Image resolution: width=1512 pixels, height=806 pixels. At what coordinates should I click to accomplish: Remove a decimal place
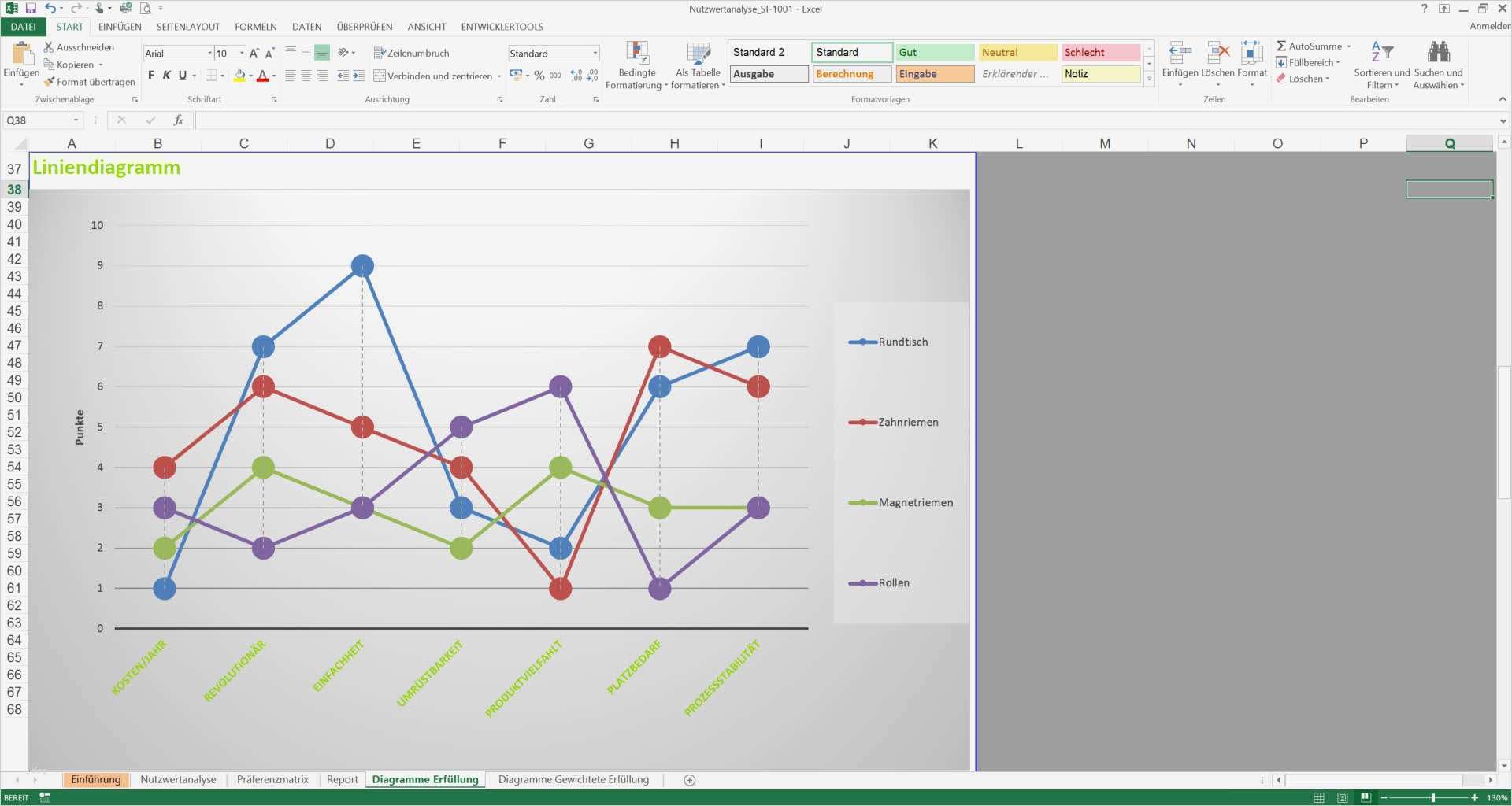(x=592, y=76)
